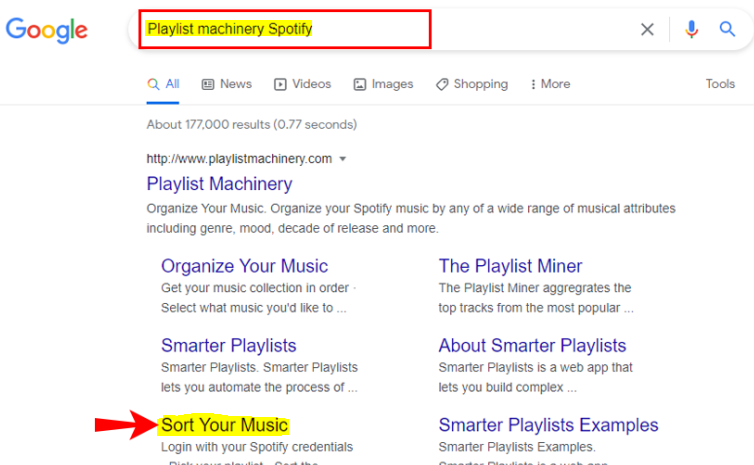Switch to the News tab

pos(226,84)
